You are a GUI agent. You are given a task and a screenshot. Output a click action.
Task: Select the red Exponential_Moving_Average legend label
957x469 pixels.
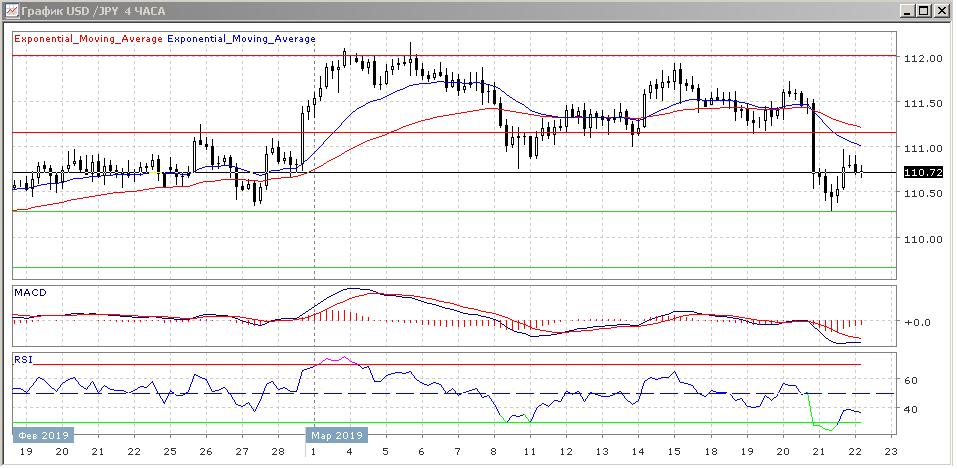click(88, 39)
